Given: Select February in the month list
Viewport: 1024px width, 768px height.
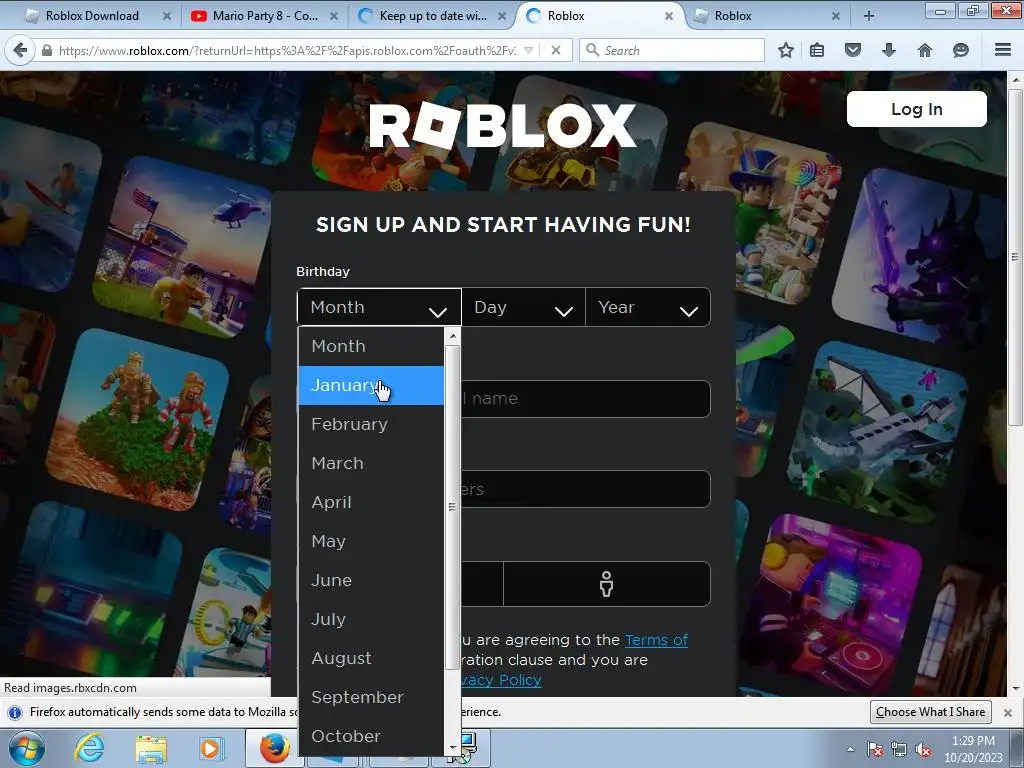Looking at the screenshot, I should pyautogui.click(x=371, y=424).
